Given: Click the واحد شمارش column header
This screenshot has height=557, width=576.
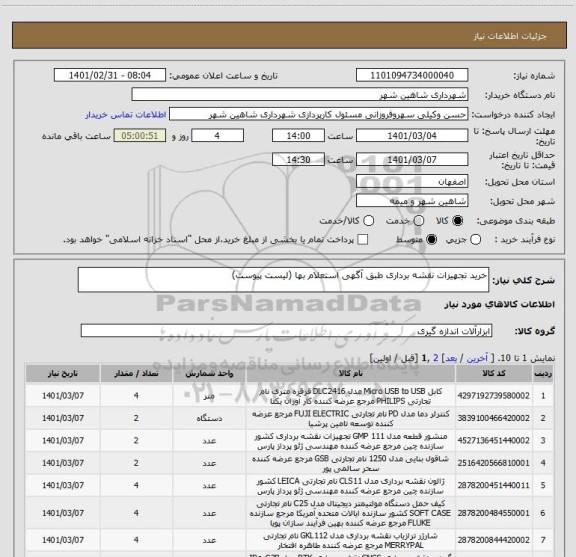Looking at the screenshot, I should [x=209, y=374].
